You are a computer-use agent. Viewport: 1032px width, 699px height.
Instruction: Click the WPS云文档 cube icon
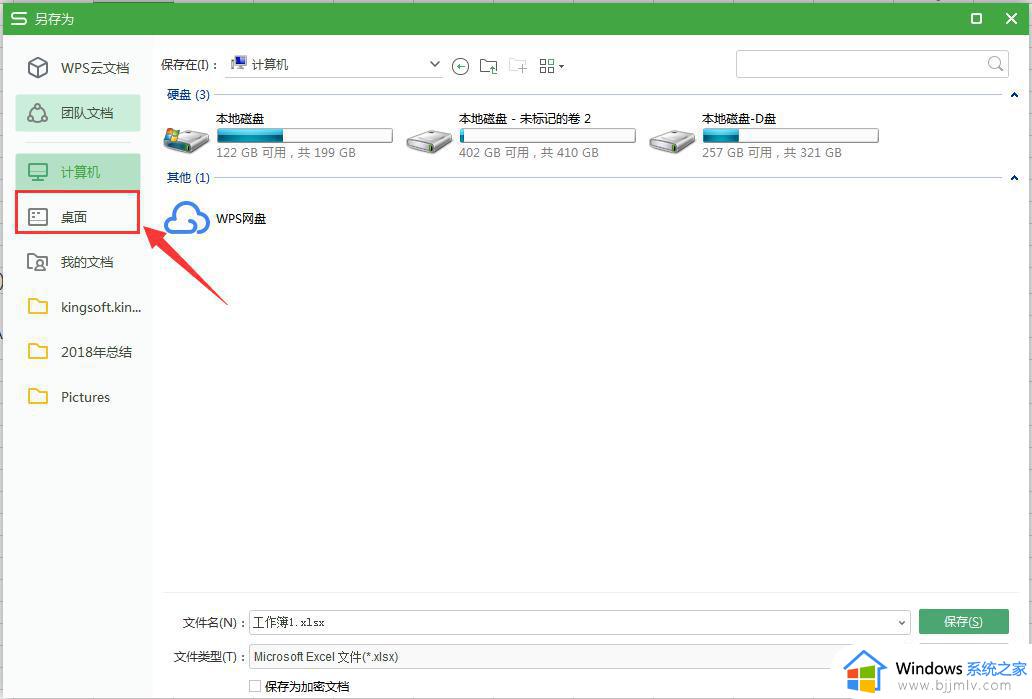pos(38,67)
